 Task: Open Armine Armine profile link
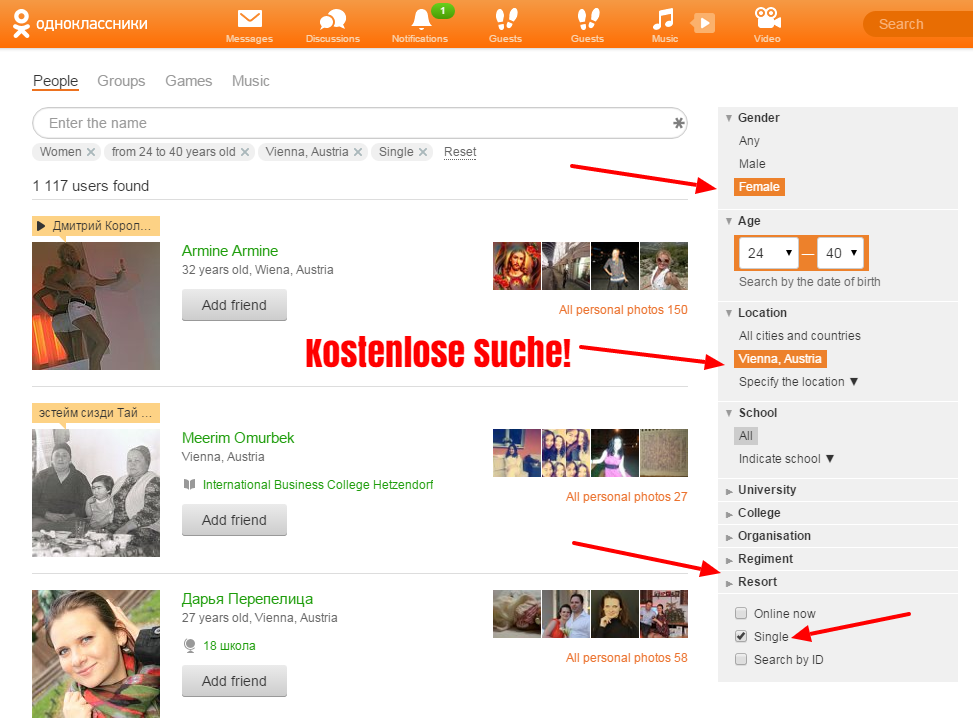click(x=230, y=251)
